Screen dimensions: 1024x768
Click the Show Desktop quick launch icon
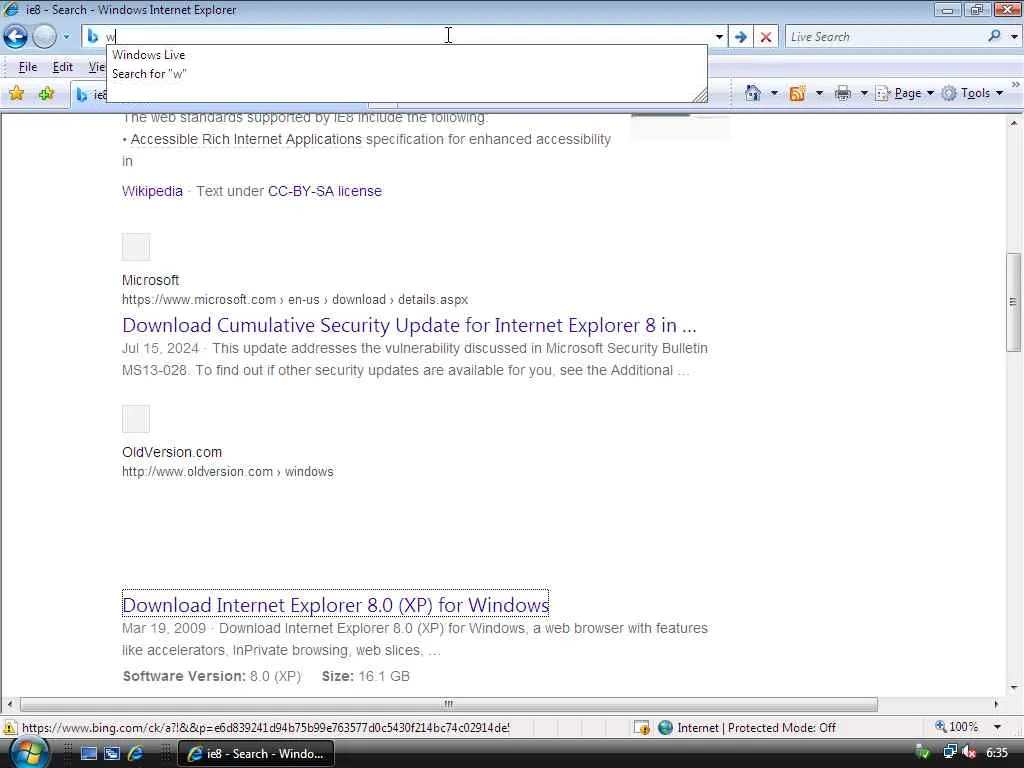(89, 754)
